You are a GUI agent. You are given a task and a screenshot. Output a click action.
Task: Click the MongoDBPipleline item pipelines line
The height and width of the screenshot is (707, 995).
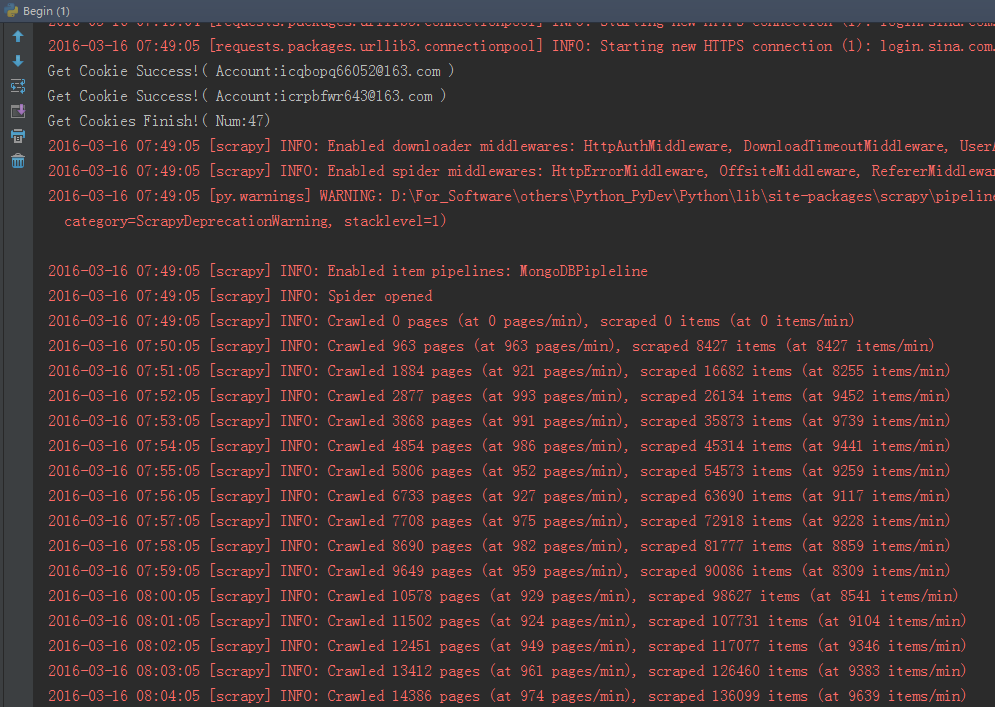click(348, 271)
